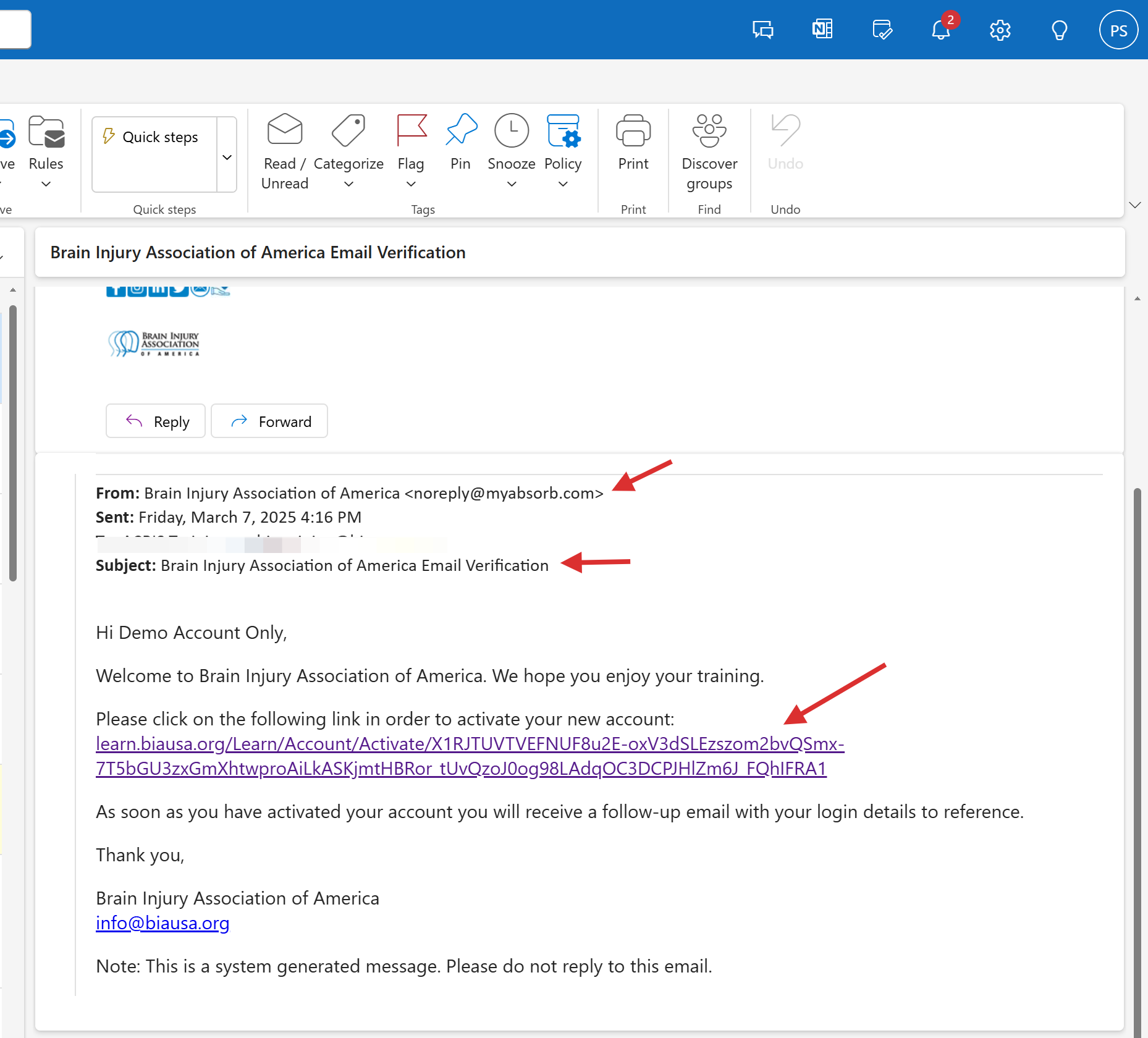Print the email
Screen dimensions: 1148x1038
pos(633,143)
